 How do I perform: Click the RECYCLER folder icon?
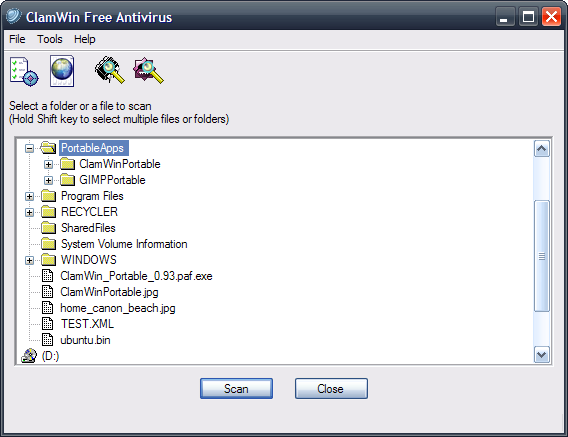48,212
